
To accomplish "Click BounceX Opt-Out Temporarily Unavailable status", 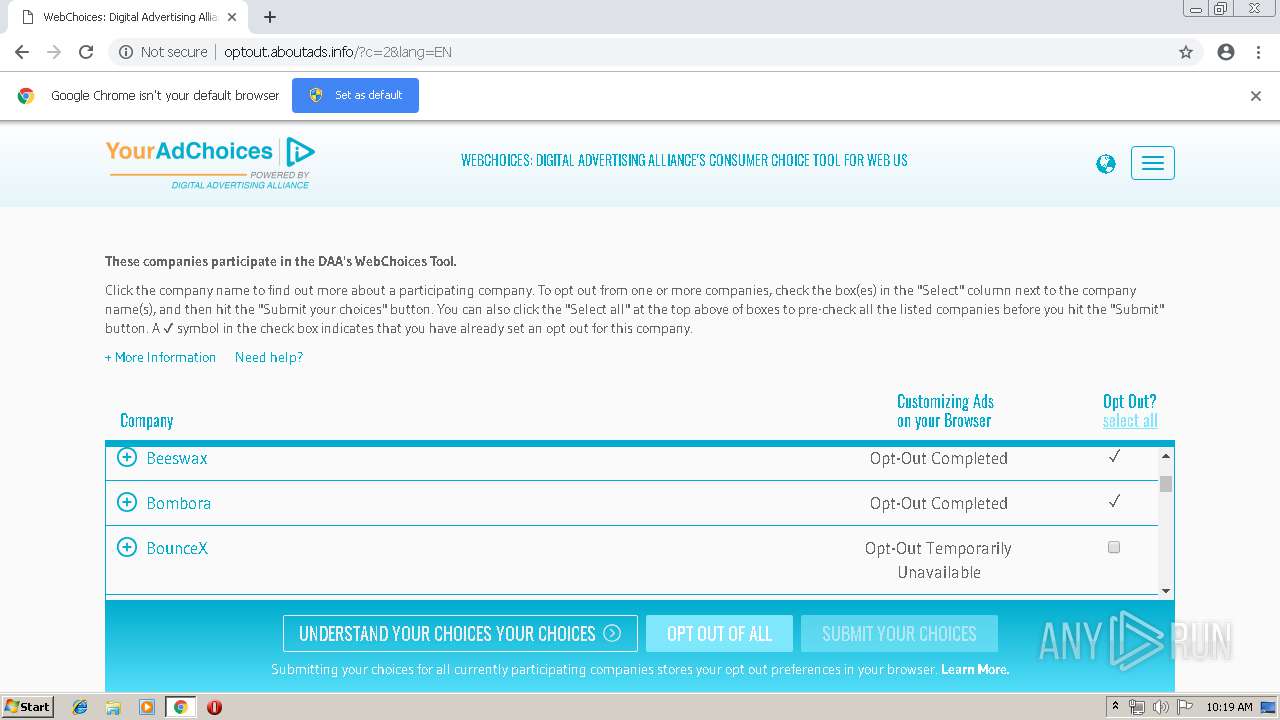I will (x=938, y=560).
